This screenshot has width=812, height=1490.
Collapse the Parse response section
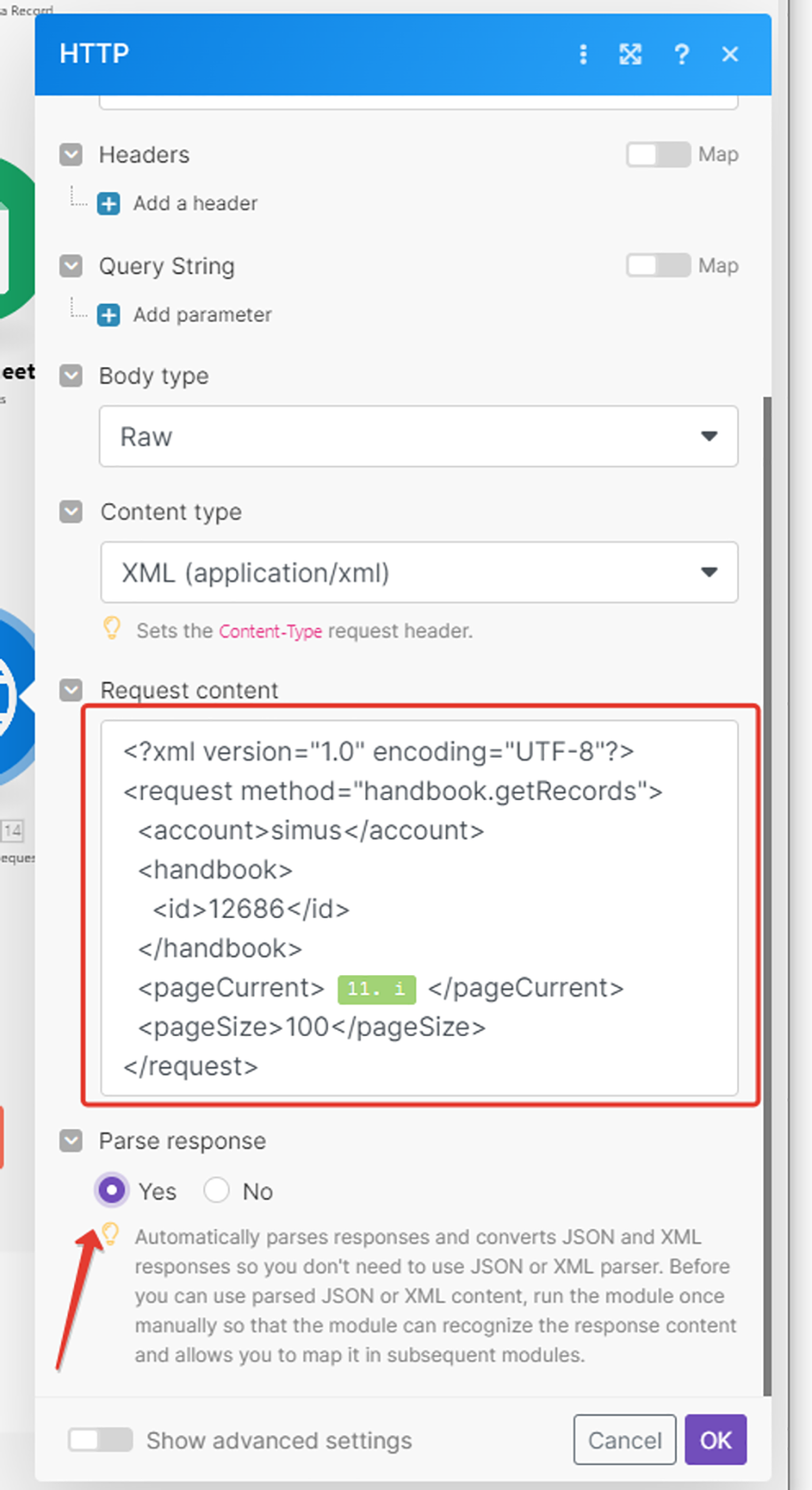pyautogui.click(x=71, y=1141)
